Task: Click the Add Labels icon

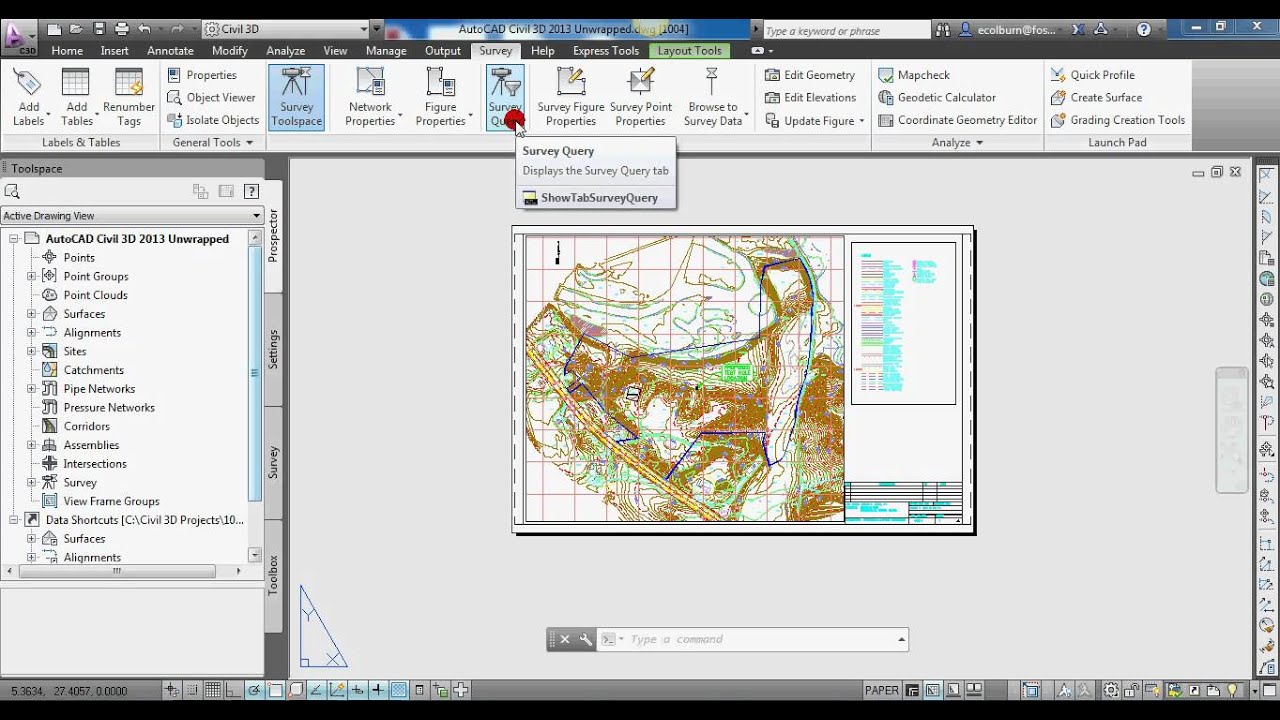Action: point(28,84)
